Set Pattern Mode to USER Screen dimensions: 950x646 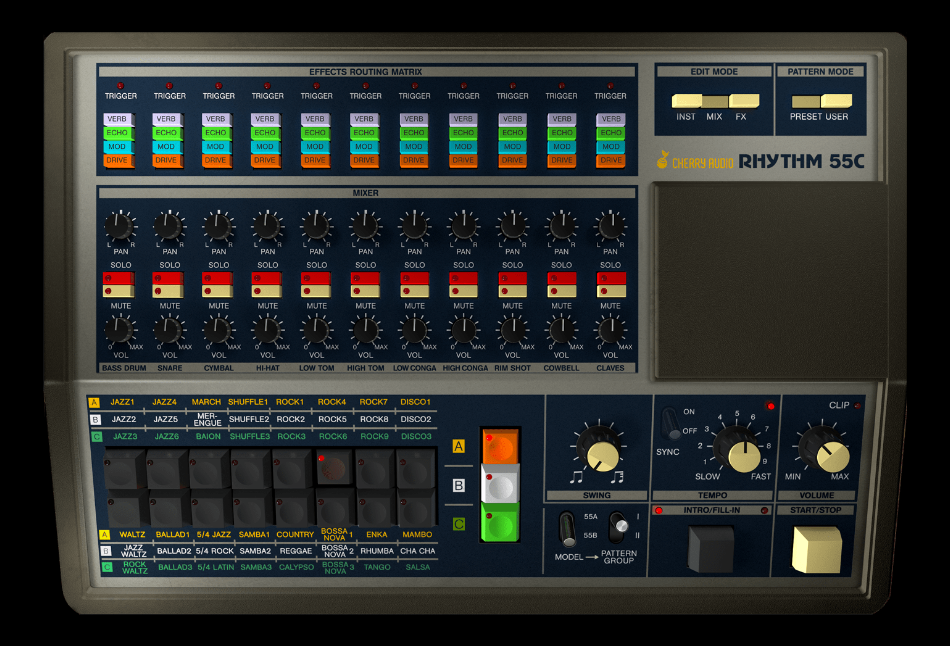(x=836, y=101)
